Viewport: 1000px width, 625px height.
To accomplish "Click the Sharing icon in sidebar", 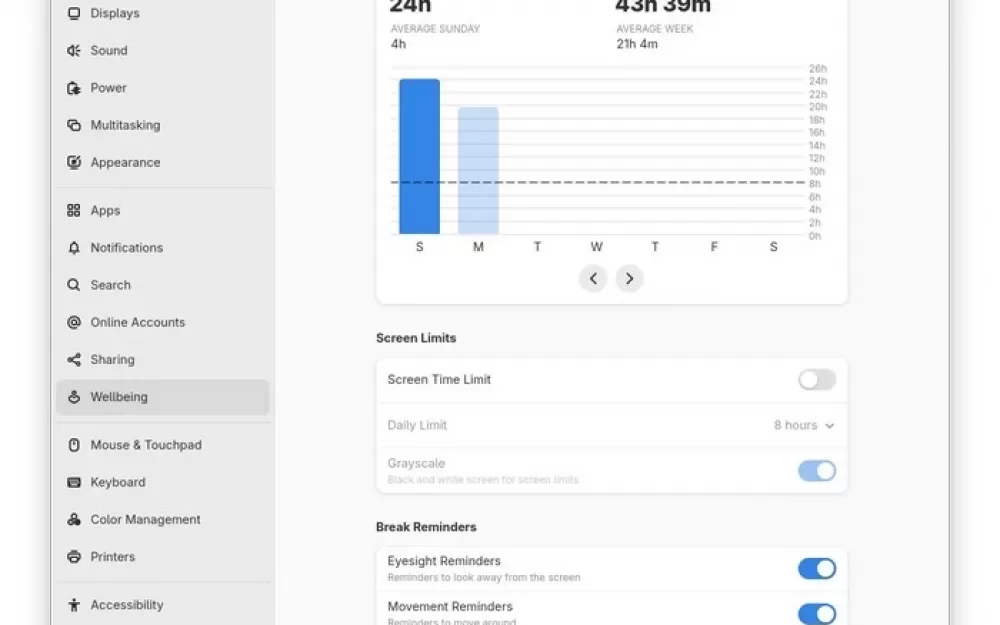I will [x=73, y=360].
